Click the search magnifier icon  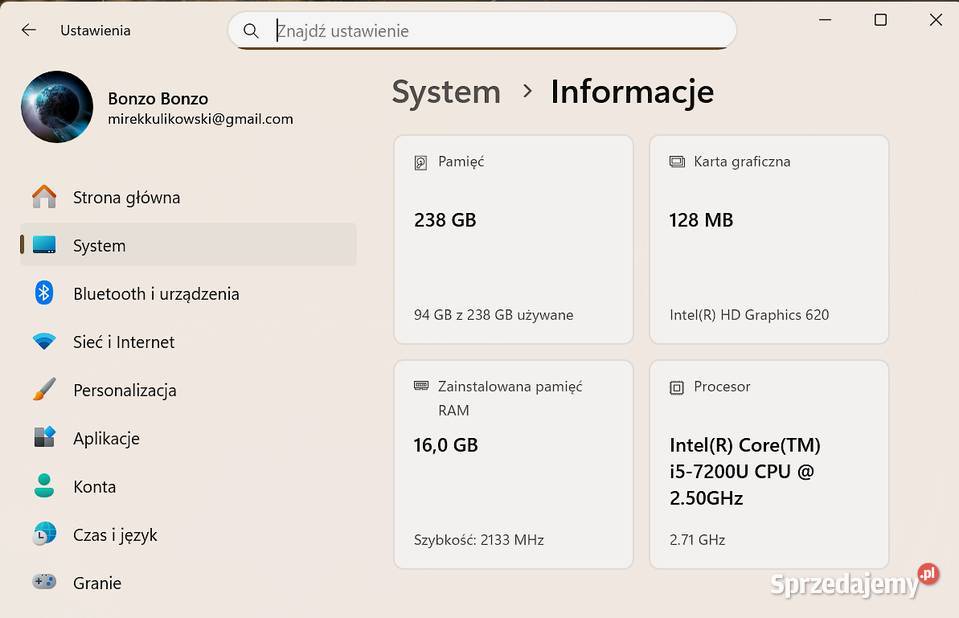pos(251,31)
